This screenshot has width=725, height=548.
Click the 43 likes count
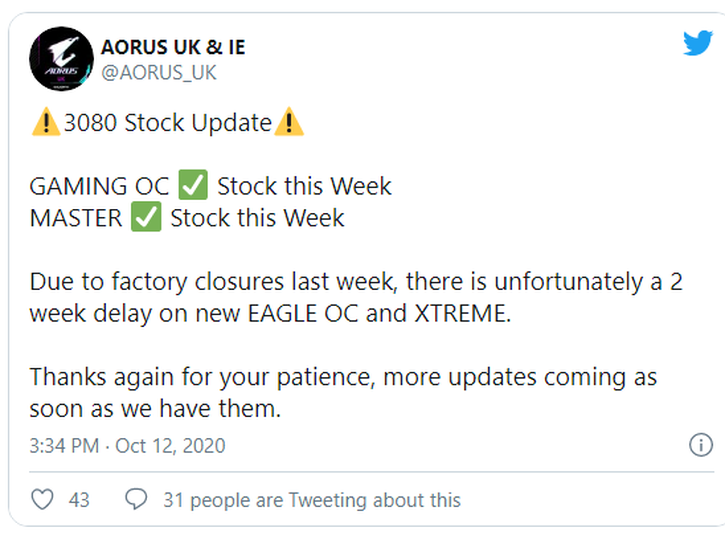pyautogui.click(x=78, y=499)
